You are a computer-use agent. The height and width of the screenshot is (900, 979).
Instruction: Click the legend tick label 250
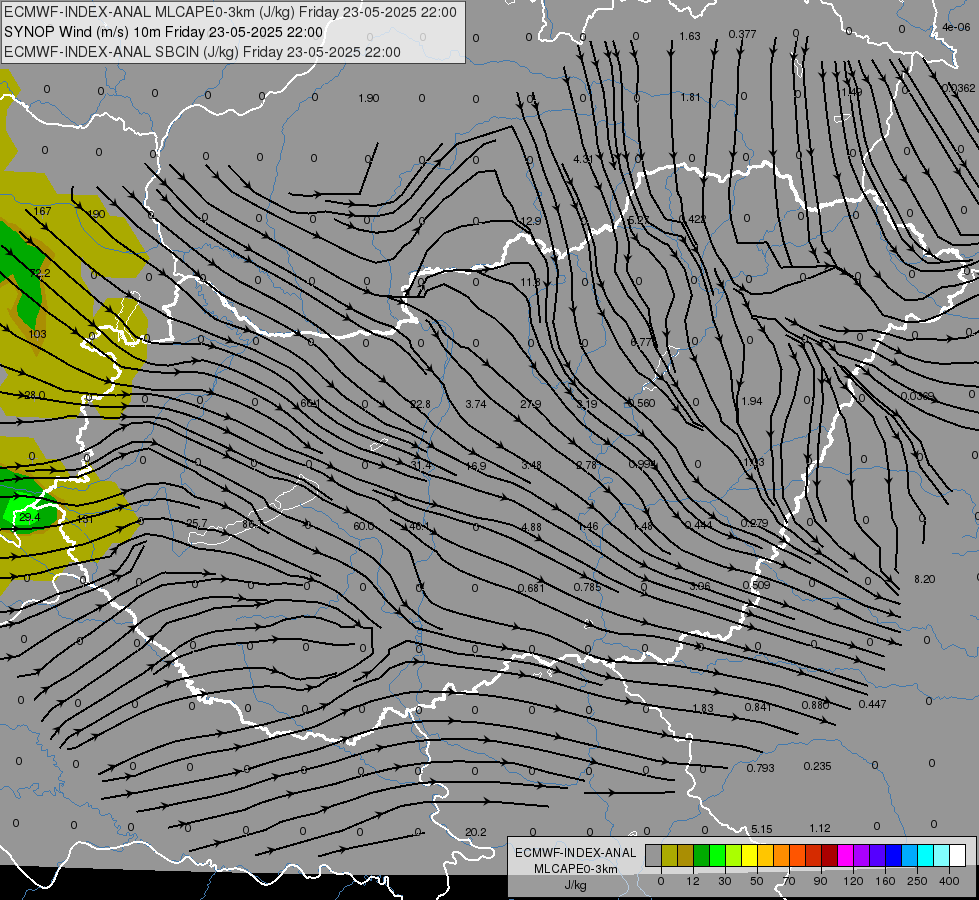917,881
